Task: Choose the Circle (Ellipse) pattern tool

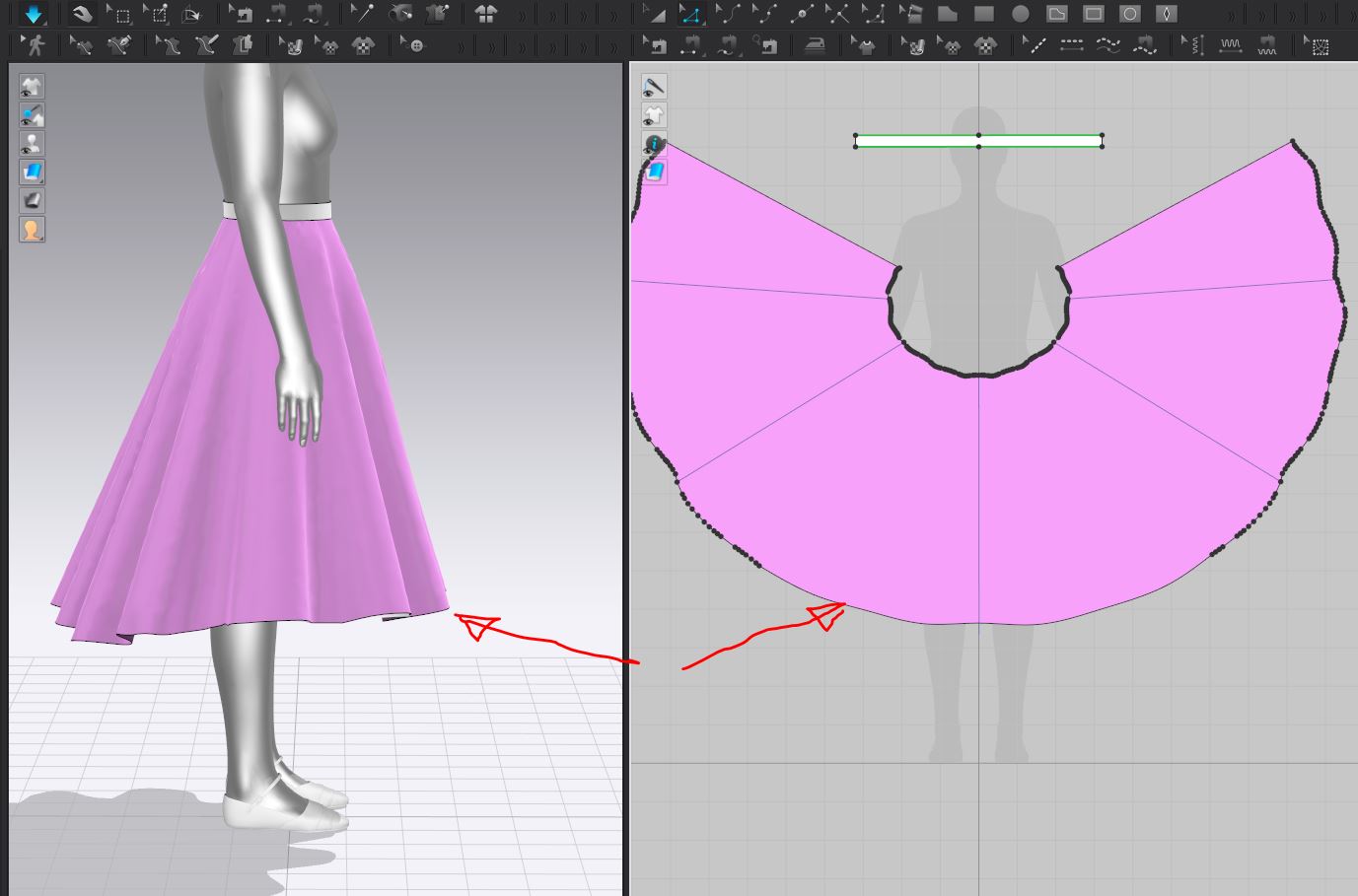Action: click(1021, 14)
